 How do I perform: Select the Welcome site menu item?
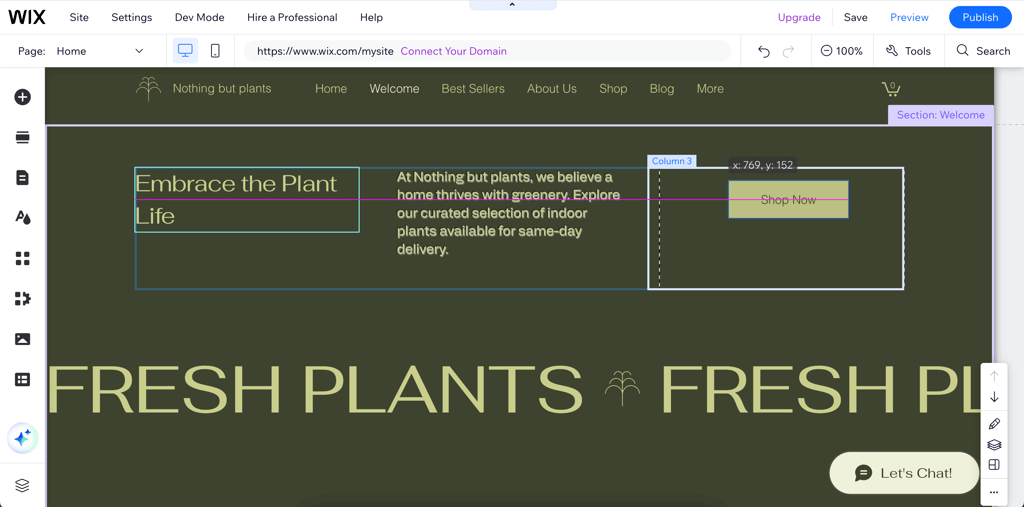click(394, 88)
